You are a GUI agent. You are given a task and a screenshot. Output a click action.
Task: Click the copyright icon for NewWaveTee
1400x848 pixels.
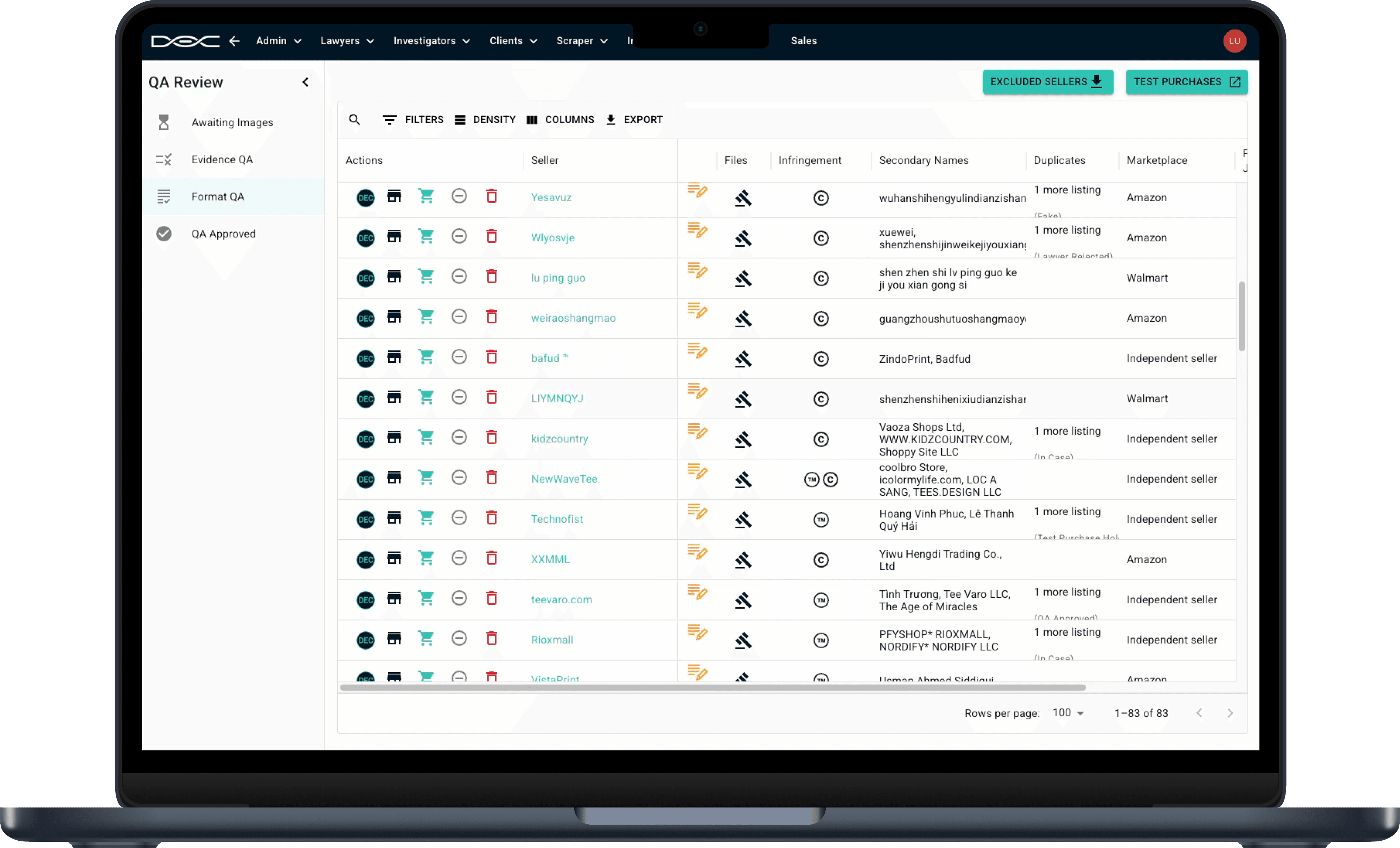[x=831, y=480]
